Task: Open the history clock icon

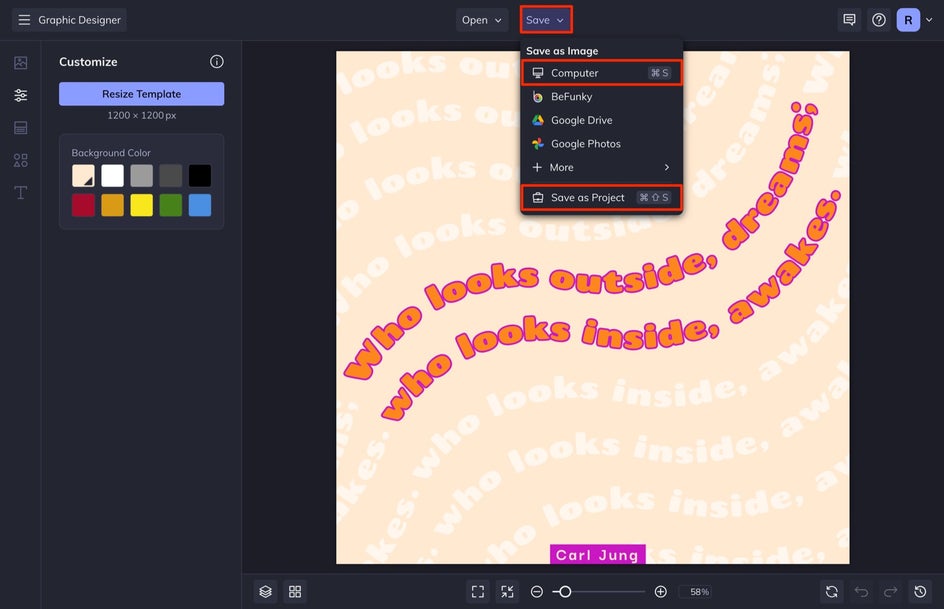Action: pos(920,592)
